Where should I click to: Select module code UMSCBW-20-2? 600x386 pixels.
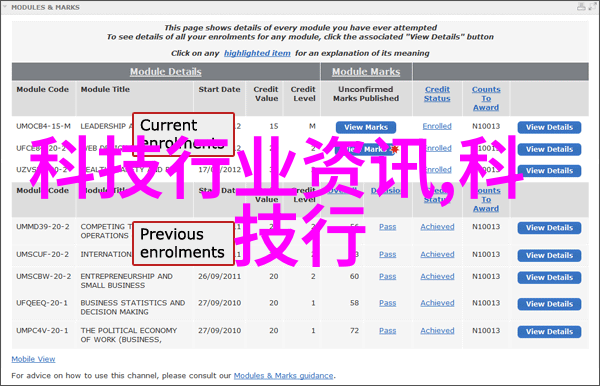tap(43, 276)
